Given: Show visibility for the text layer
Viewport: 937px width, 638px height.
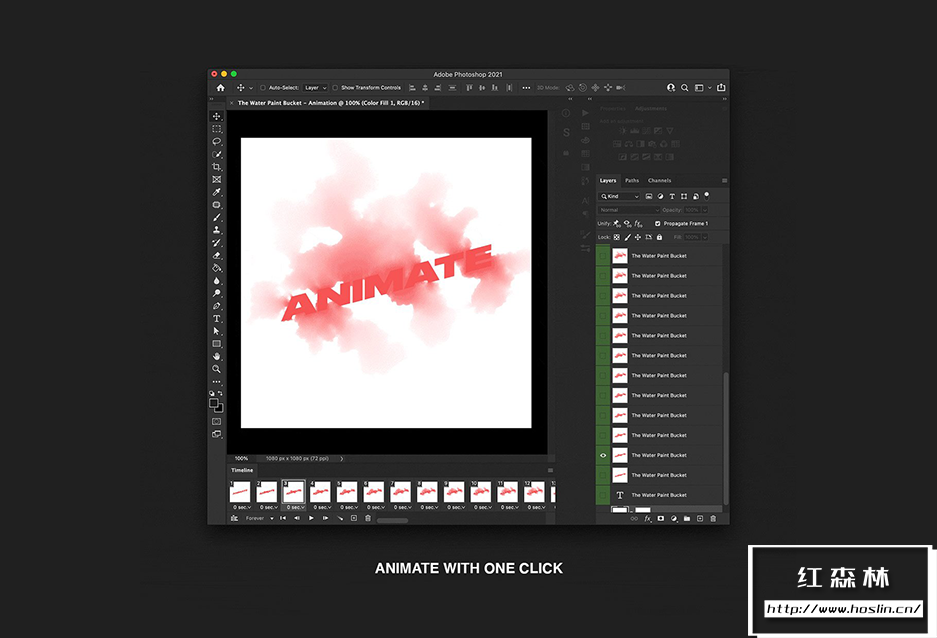Looking at the screenshot, I should click(x=603, y=495).
